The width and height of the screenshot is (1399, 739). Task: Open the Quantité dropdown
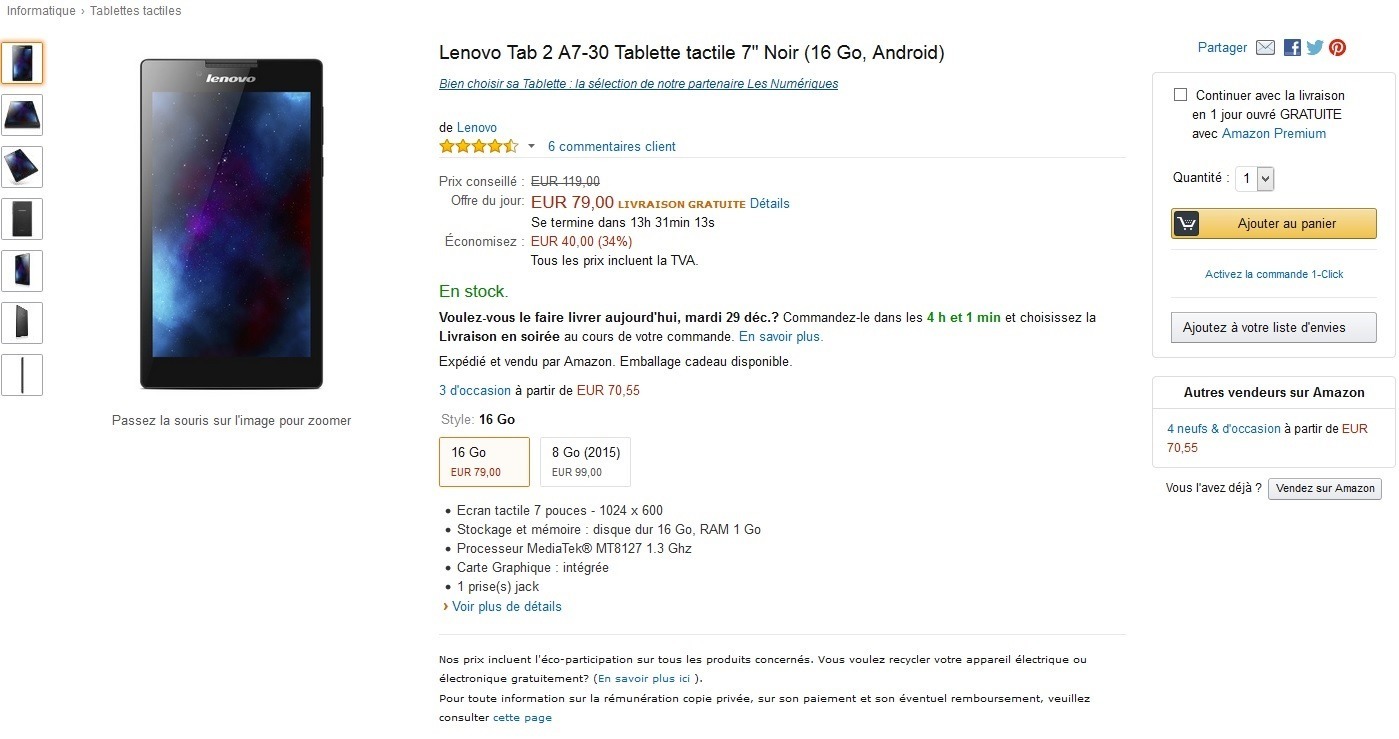(1256, 178)
